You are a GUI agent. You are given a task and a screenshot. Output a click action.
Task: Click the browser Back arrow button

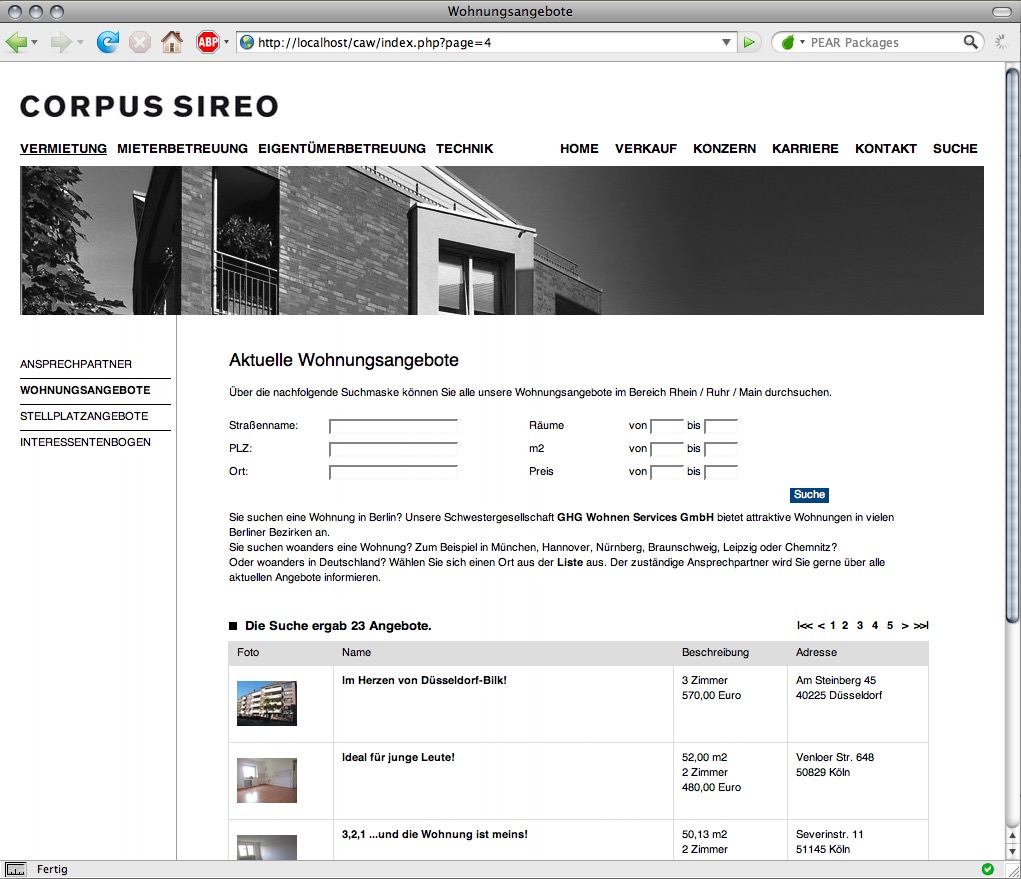tap(16, 42)
